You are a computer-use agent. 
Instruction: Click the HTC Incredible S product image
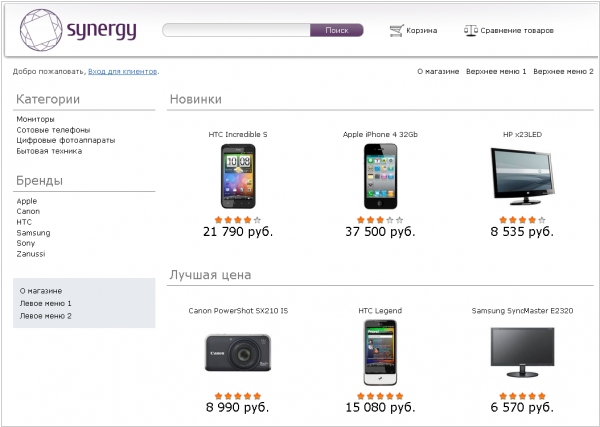(x=238, y=176)
